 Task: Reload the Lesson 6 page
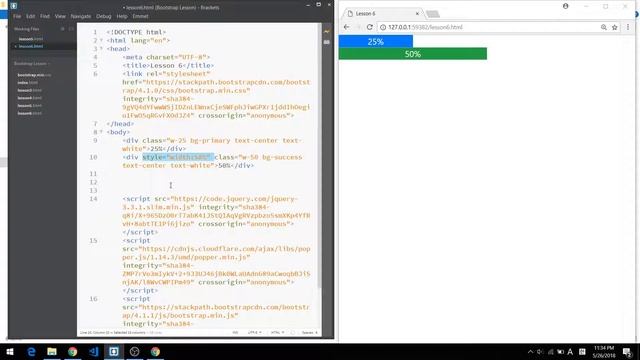pyautogui.click(x=370, y=27)
